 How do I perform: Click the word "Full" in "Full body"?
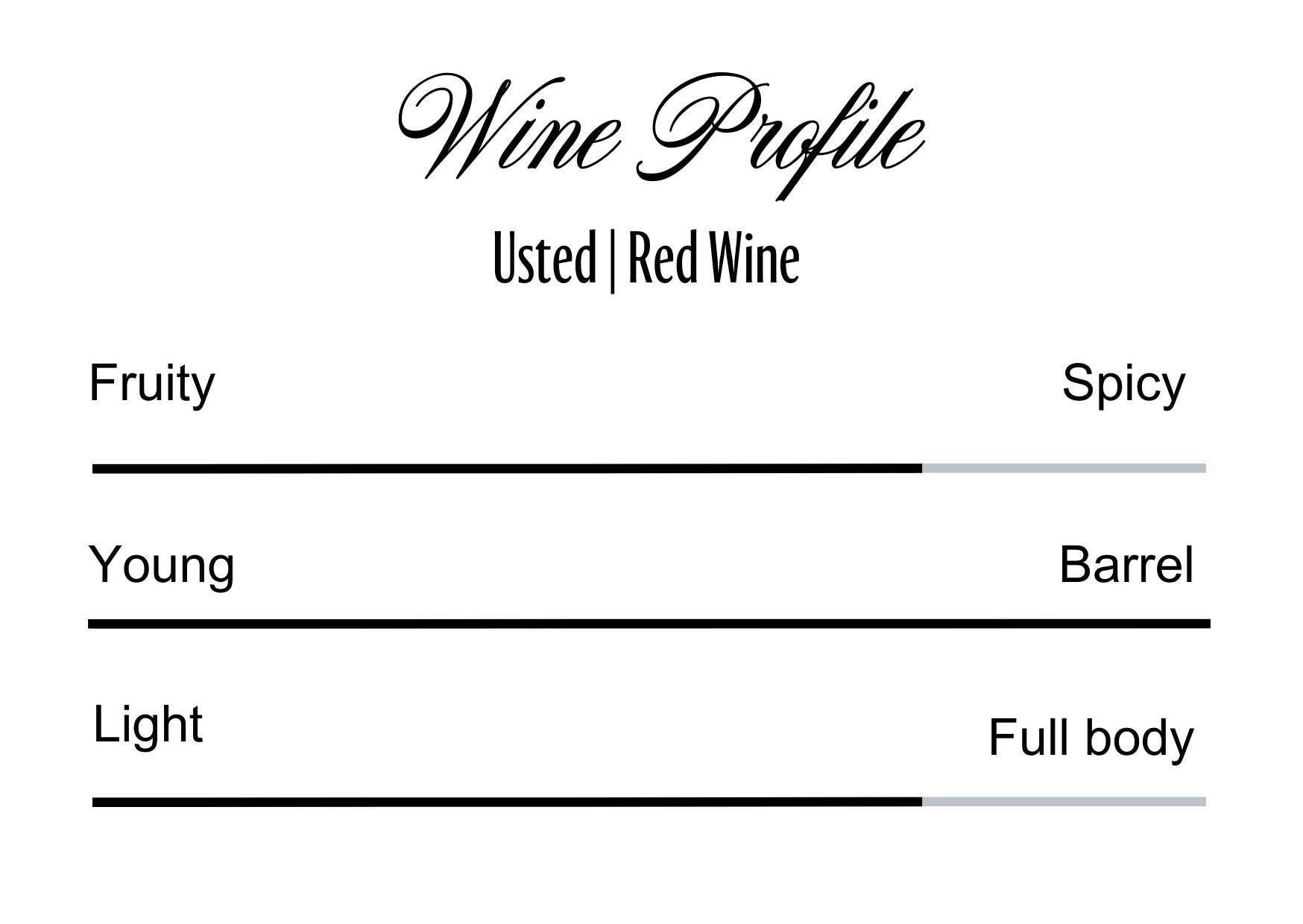[x=1031, y=738]
